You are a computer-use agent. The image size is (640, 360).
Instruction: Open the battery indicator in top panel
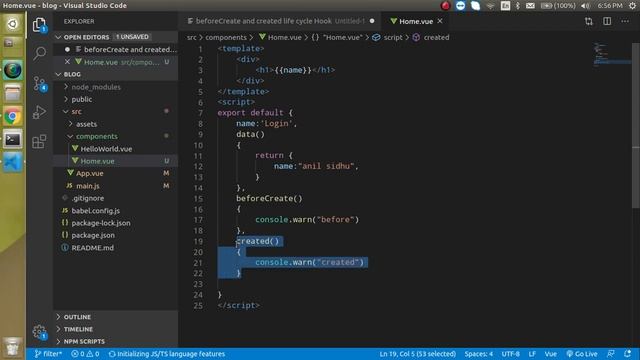[558, 6]
